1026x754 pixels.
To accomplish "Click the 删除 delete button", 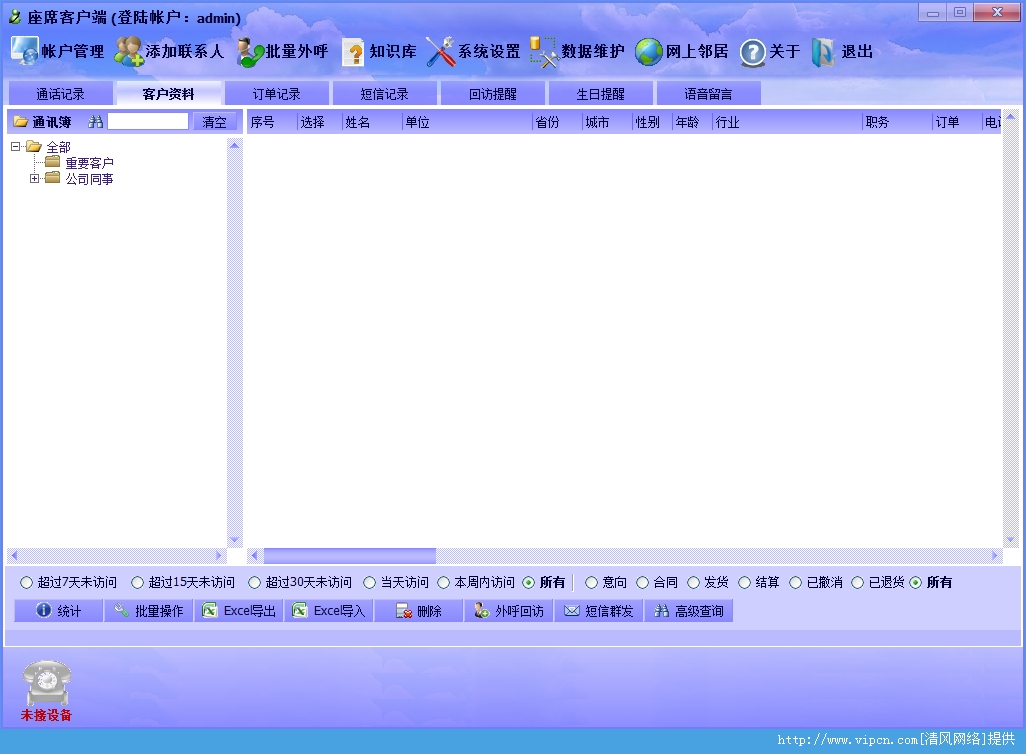I will tap(419, 611).
